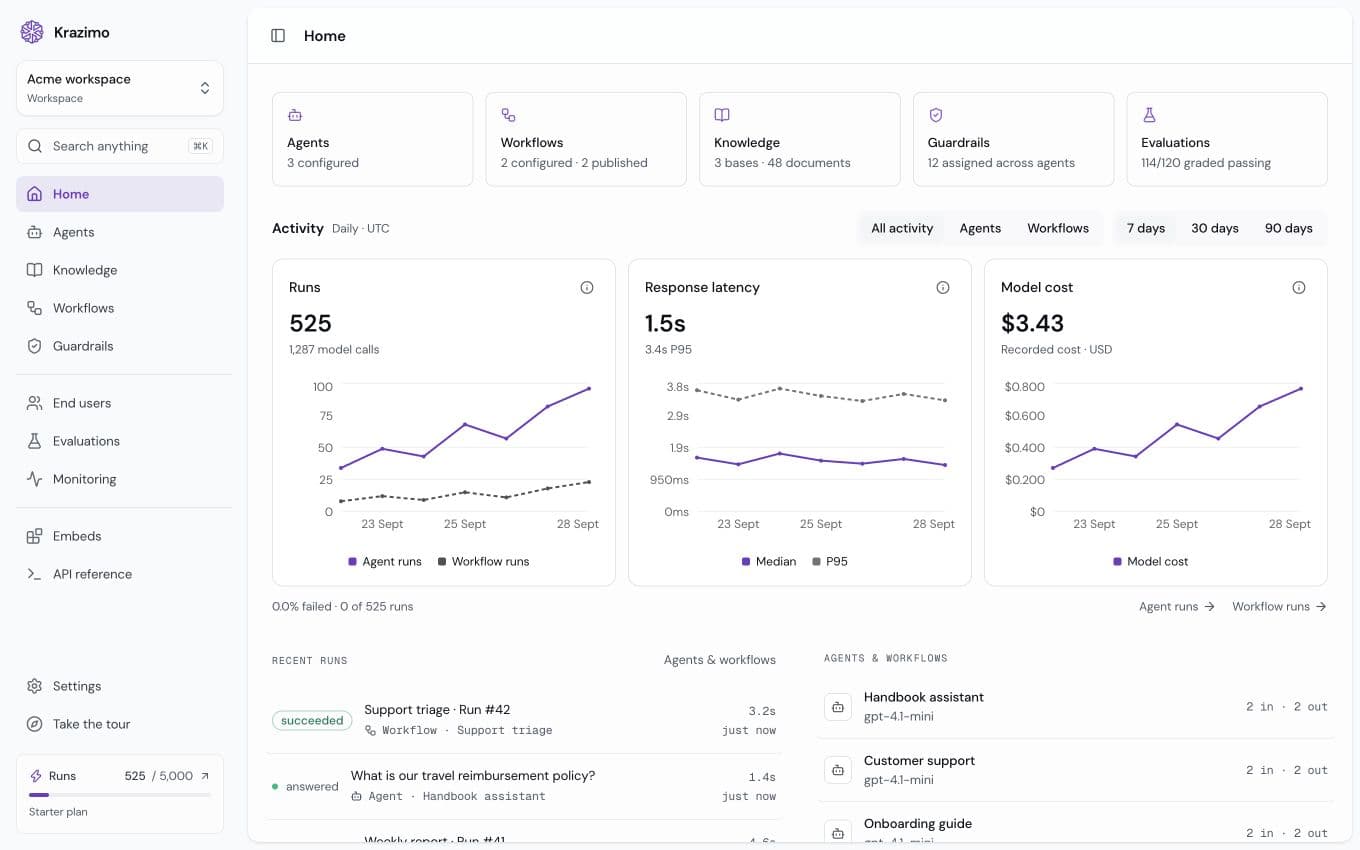This screenshot has width=1360, height=850.
Task: Click the Onboarding guide agent icon
Action: (x=837, y=832)
